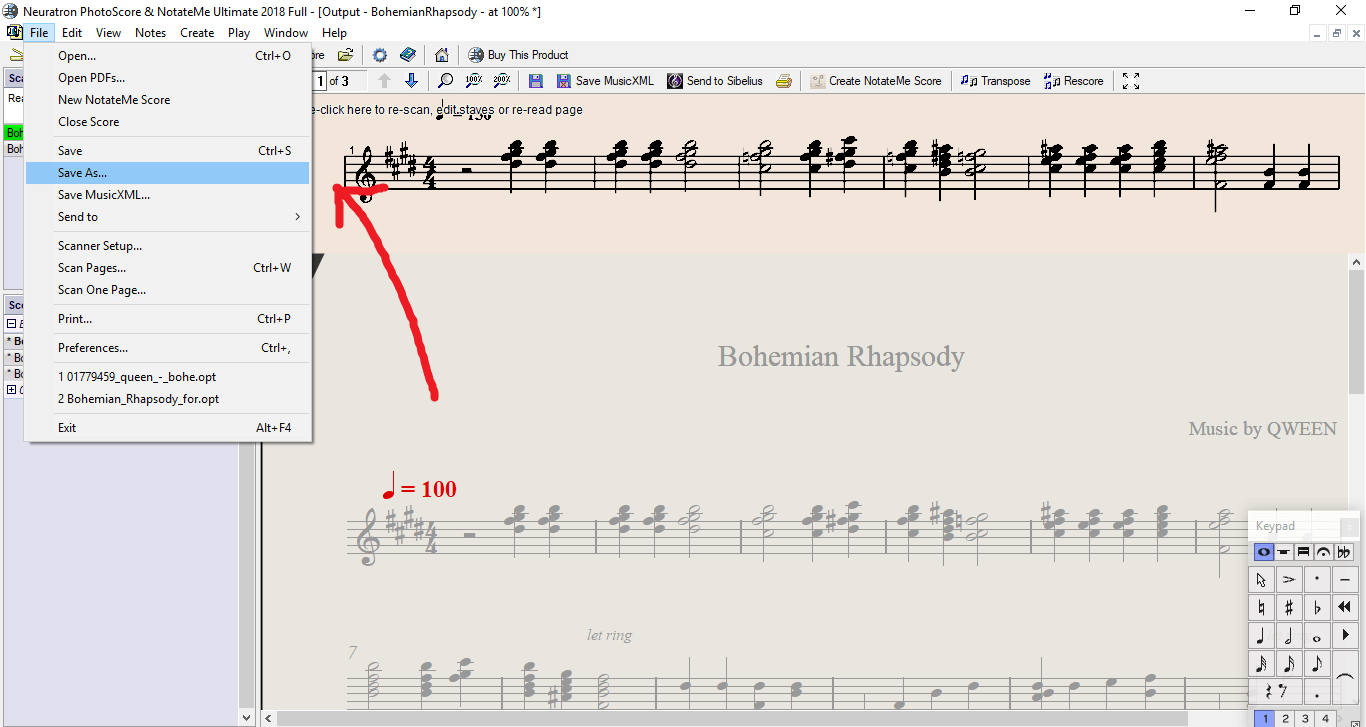
Task: Set zoom to 100% using toolbar icon
Action: [474, 81]
